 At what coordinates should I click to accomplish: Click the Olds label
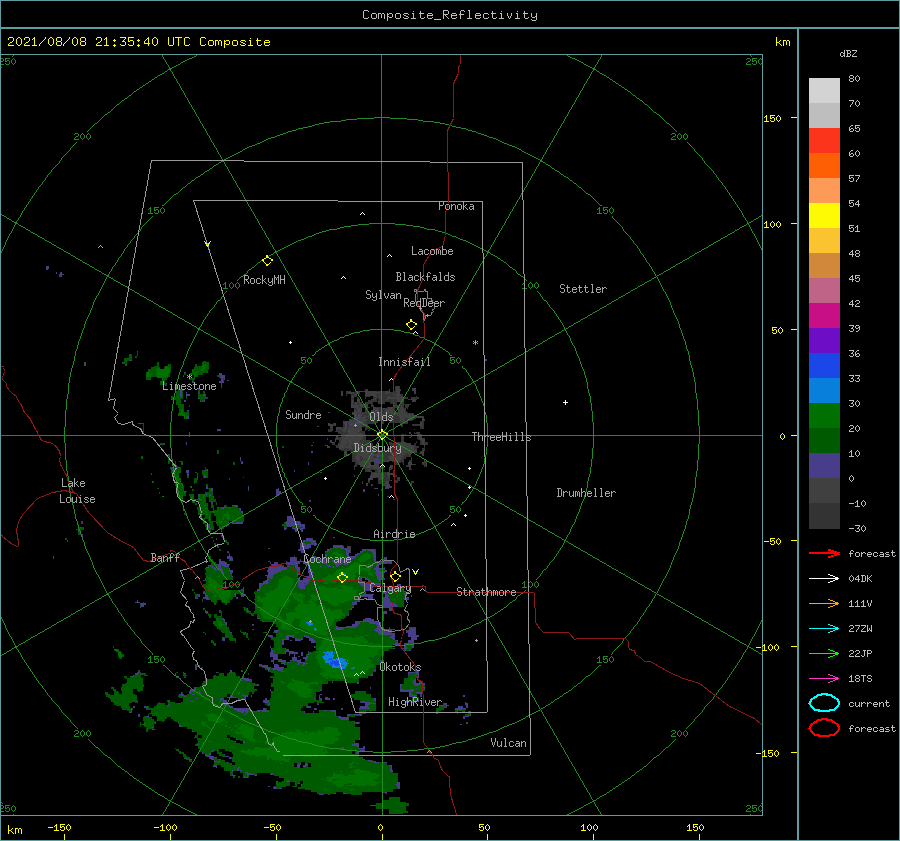click(x=381, y=417)
